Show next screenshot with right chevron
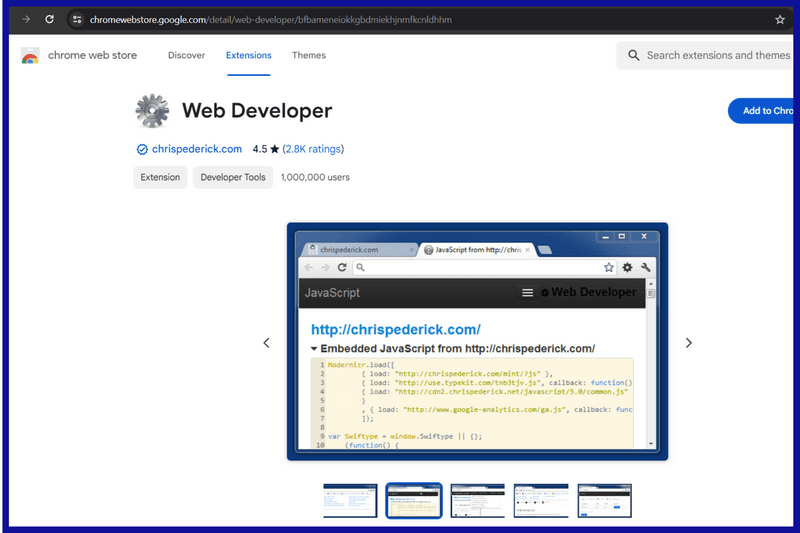The height and width of the screenshot is (533, 800). click(x=688, y=343)
